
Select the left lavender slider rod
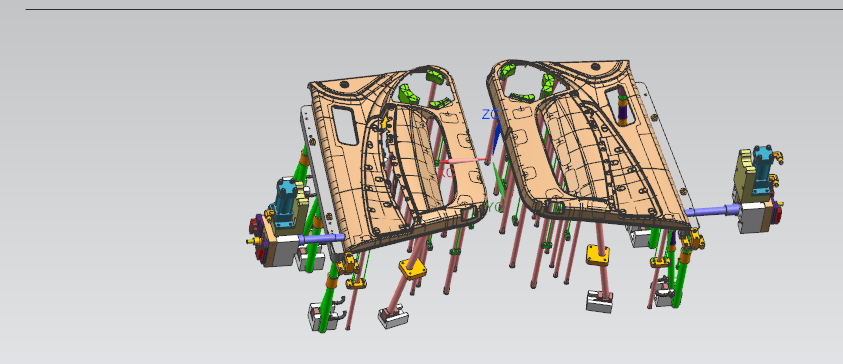322,239
